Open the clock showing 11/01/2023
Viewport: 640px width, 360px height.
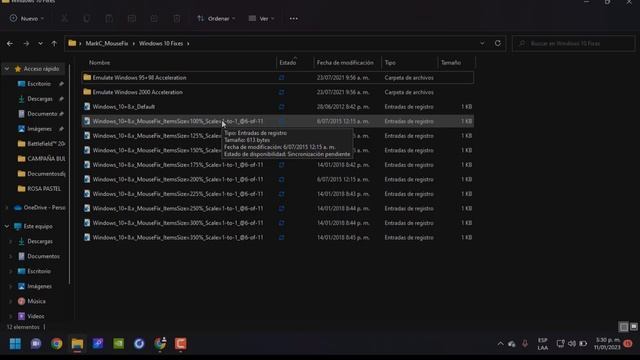pyautogui.click(x=607, y=344)
